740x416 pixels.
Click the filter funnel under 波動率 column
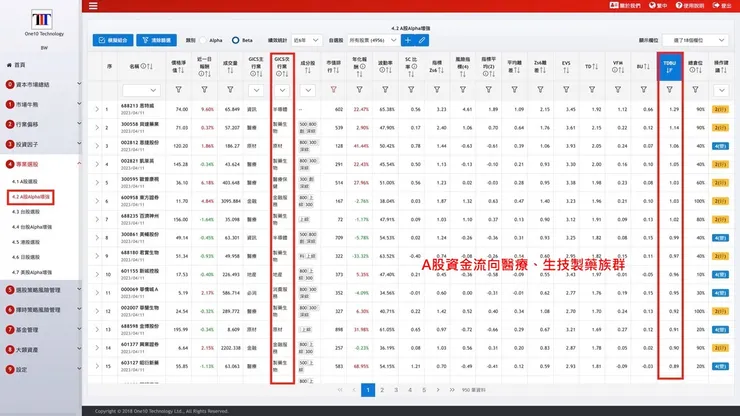coord(385,89)
